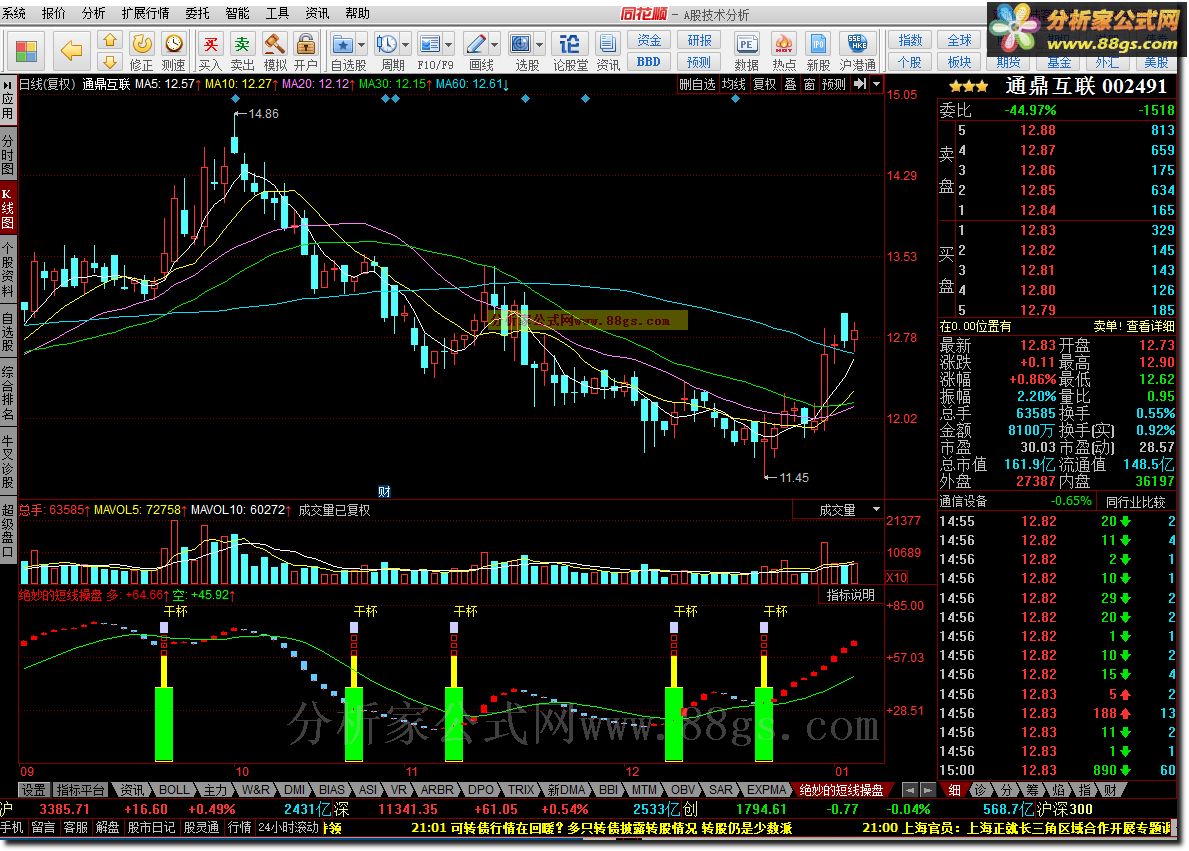The image size is (1189, 851).
Task: Open the 热点 hot topics icon
Action: pyautogui.click(x=783, y=52)
